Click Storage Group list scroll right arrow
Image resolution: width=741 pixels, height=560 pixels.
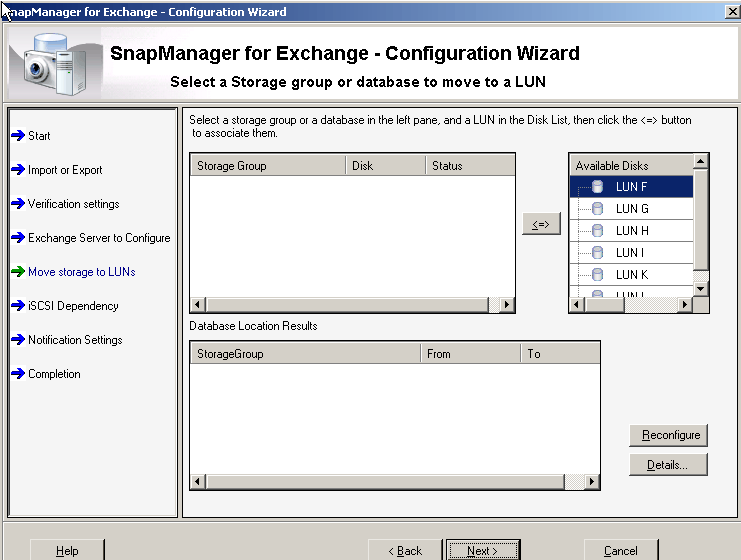[507, 305]
